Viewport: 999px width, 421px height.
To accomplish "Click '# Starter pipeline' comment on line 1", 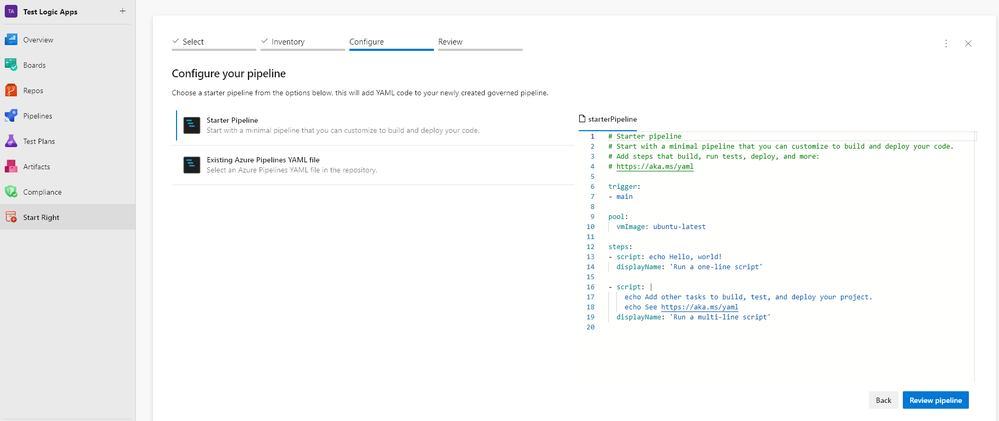I will 645,136.
